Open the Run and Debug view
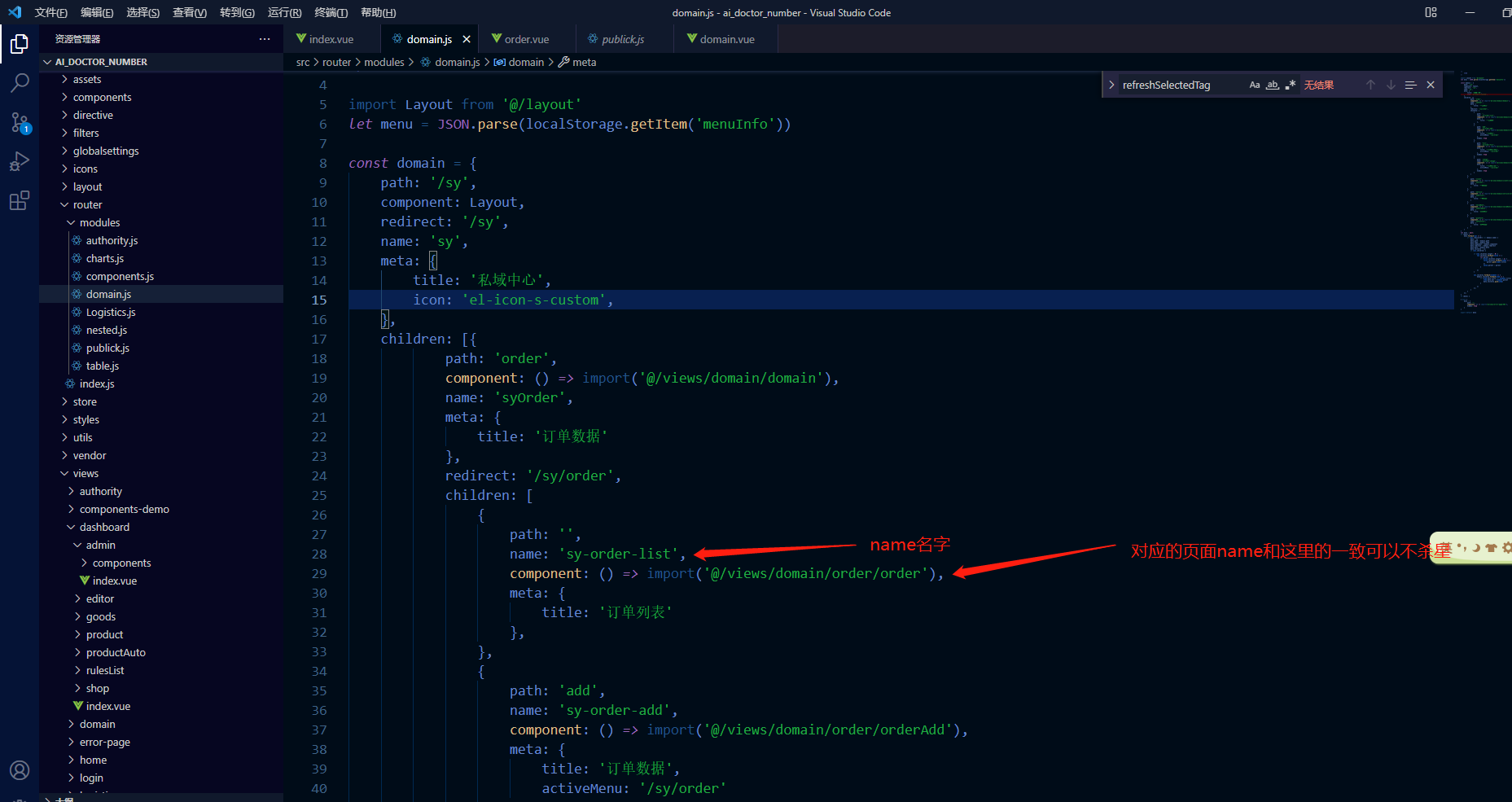This screenshot has height=802, width=1512. coord(20,161)
